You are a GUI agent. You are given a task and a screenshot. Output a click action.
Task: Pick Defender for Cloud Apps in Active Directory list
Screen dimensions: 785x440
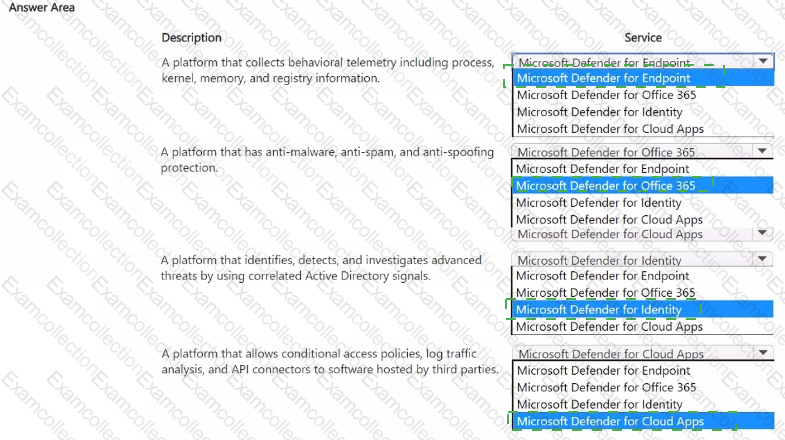(609, 326)
